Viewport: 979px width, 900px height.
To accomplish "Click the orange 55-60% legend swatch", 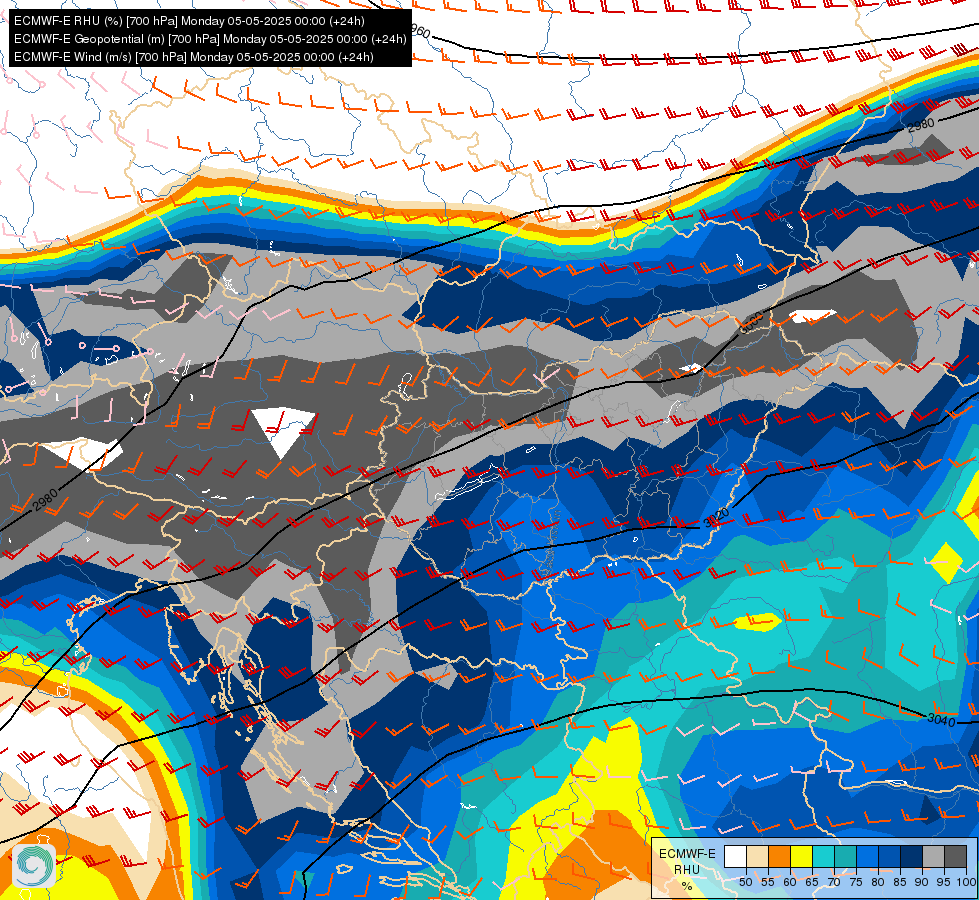I will point(779,856).
